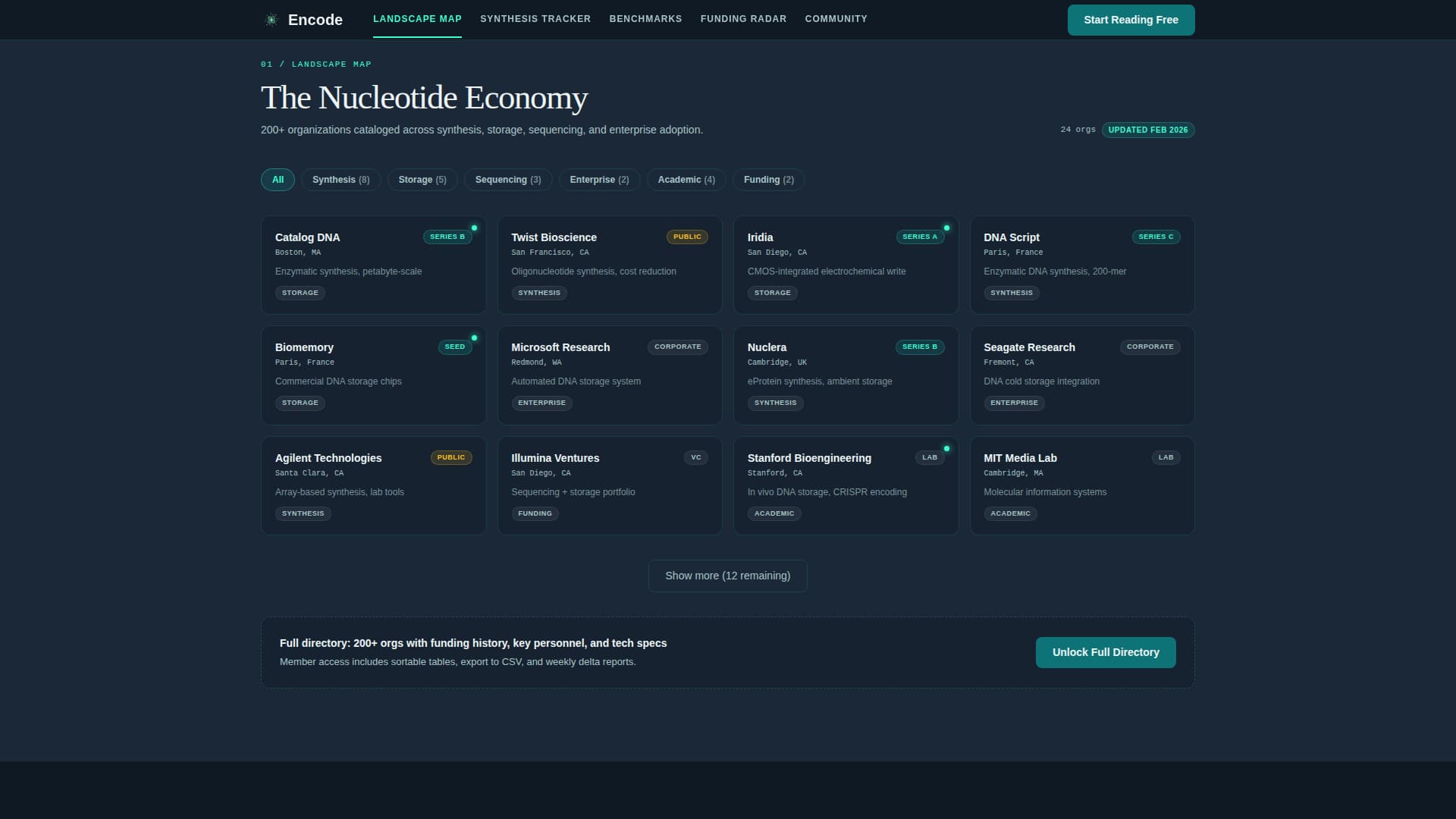
Task: Expand list with Show more (12 remaining)
Action: pyautogui.click(x=727, y=576)
